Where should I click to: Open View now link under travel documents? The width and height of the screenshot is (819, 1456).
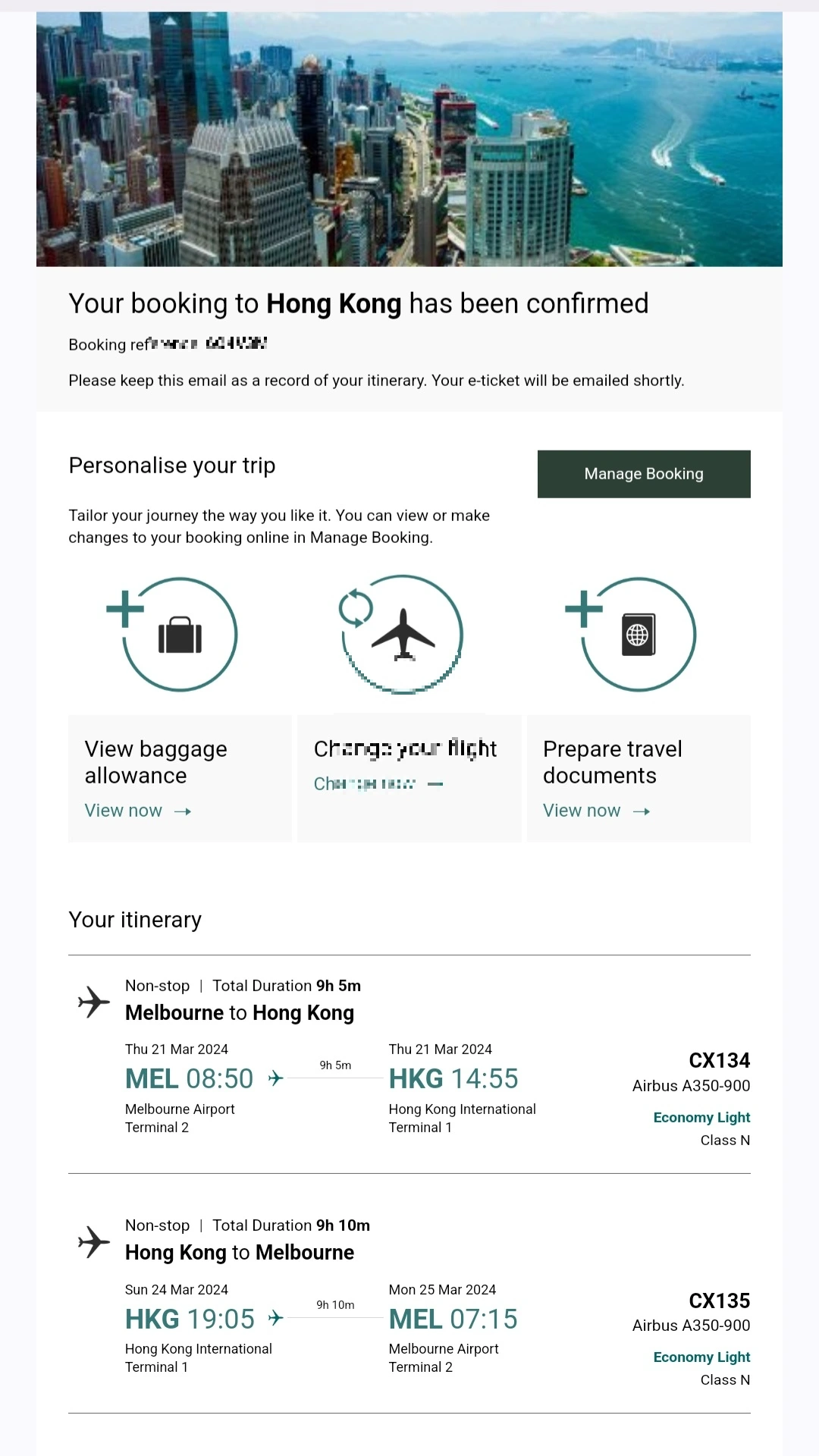[582, 811]
